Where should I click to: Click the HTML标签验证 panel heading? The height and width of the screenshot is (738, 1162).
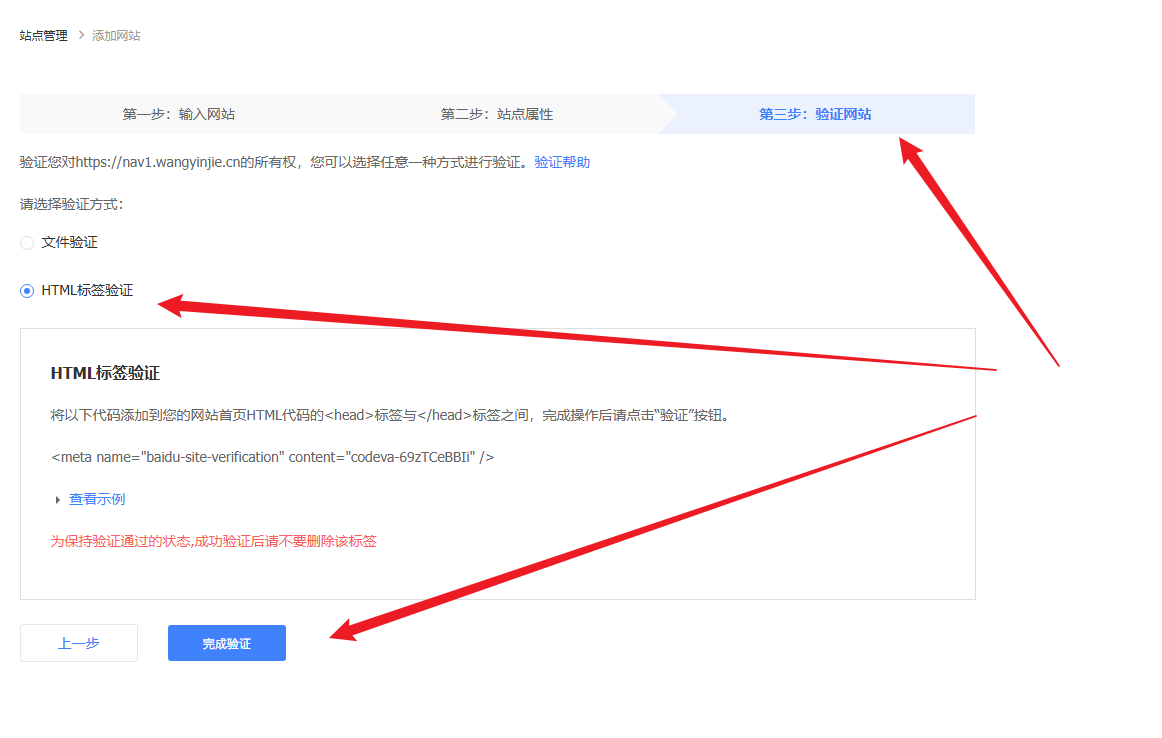pos(105,373)
